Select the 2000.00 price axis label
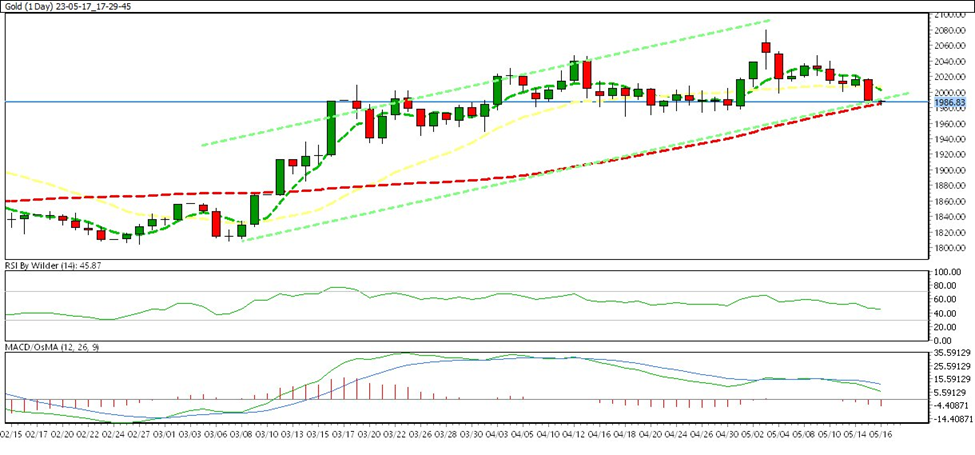This screenshot has height=455, width=975. coord(949,93)
